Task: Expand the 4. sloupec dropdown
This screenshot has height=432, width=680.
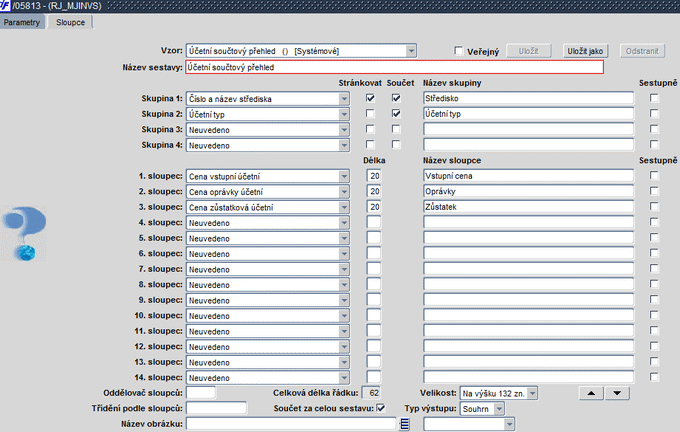Action: [x=343, y=222]
